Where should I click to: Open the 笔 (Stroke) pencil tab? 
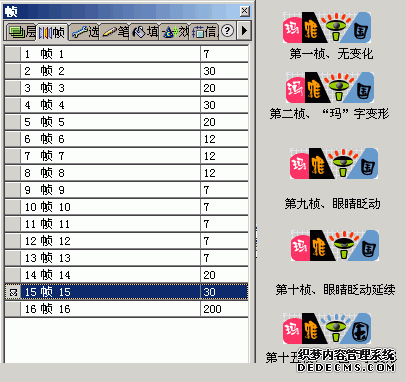(114, 32)
